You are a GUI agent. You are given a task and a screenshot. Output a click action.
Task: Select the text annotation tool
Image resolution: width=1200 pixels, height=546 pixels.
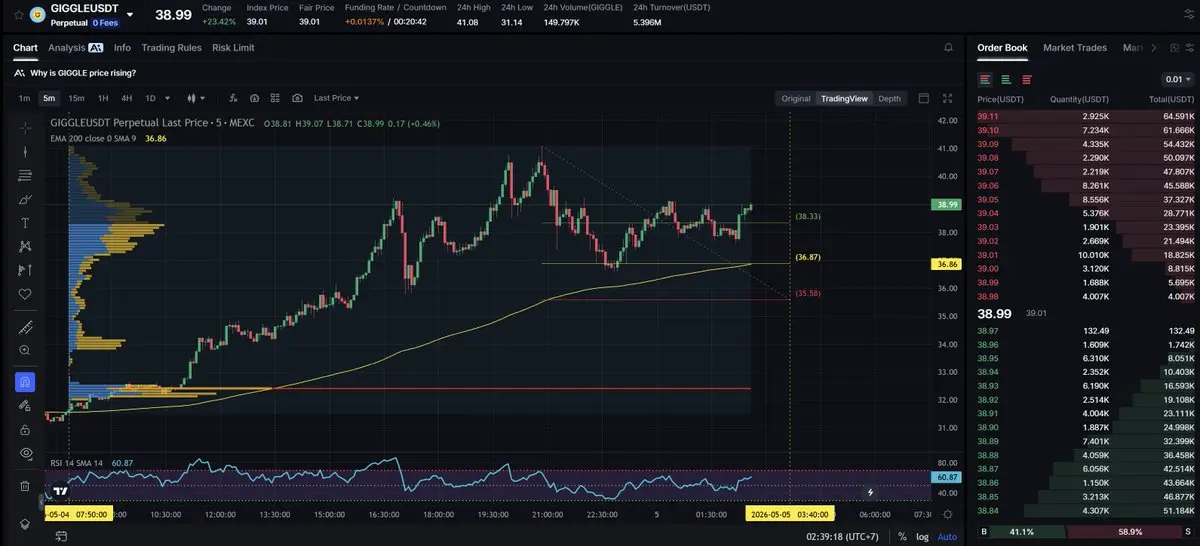pyautogui.click(x=26, y=222)
